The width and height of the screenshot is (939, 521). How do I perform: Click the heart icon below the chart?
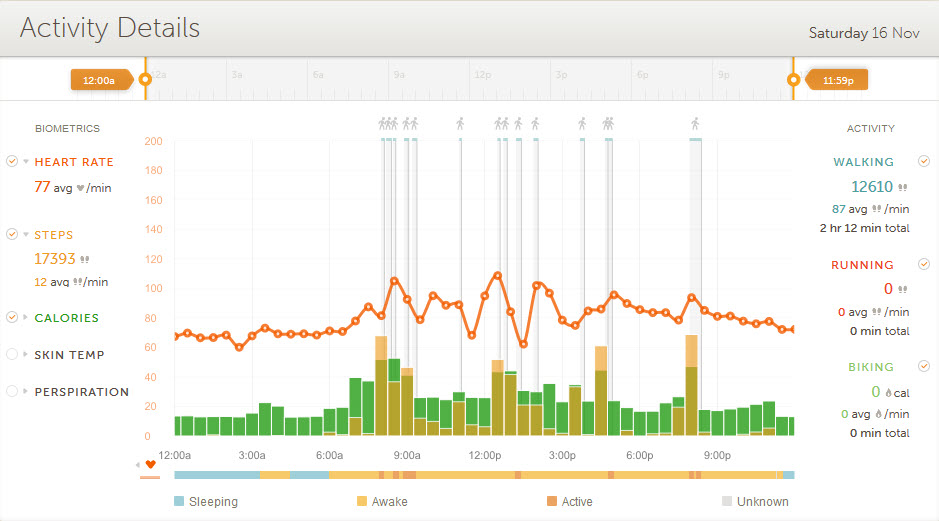(x=150, y=465)
